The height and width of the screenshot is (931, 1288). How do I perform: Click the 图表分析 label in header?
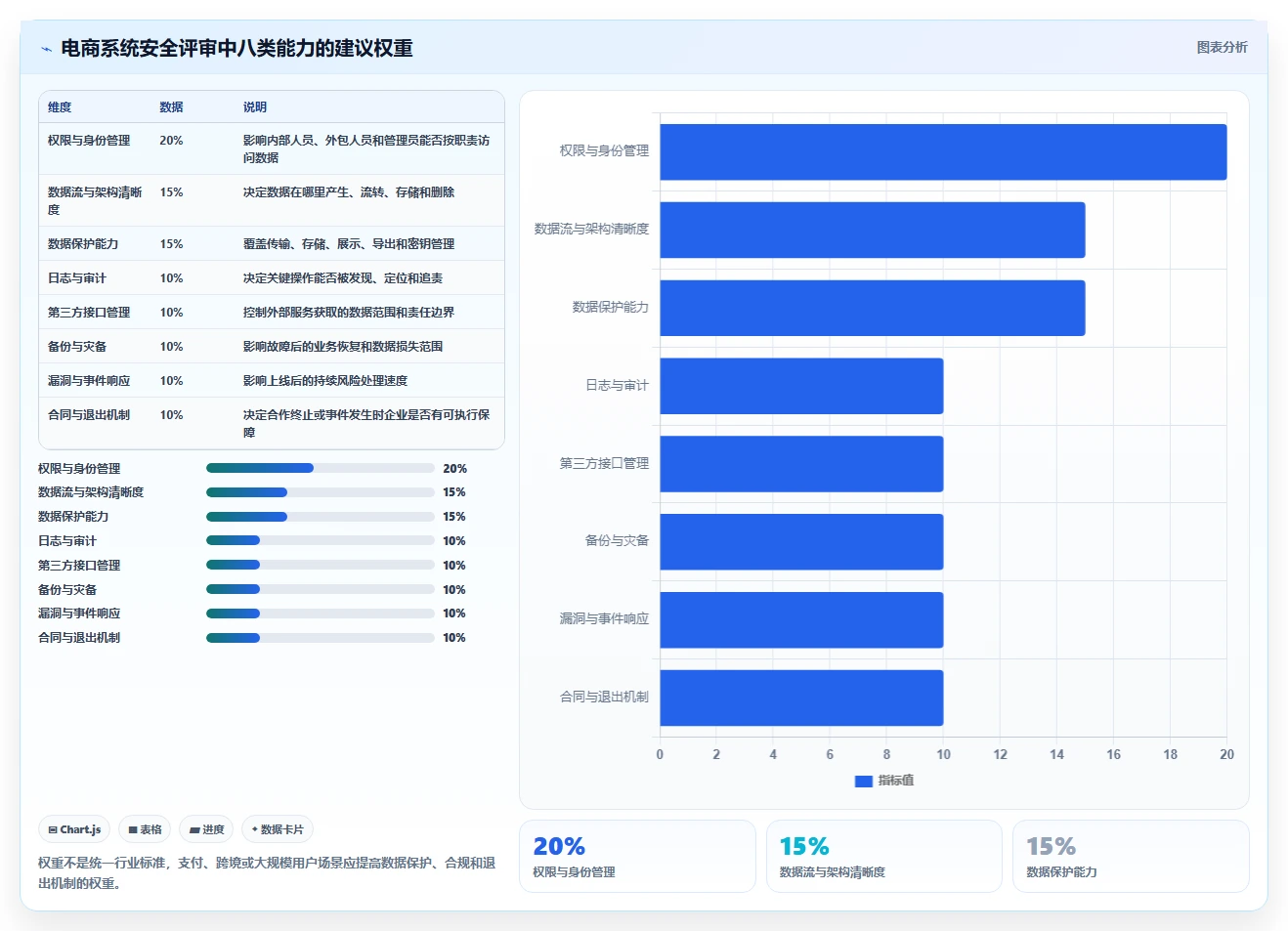[1222, 47]
